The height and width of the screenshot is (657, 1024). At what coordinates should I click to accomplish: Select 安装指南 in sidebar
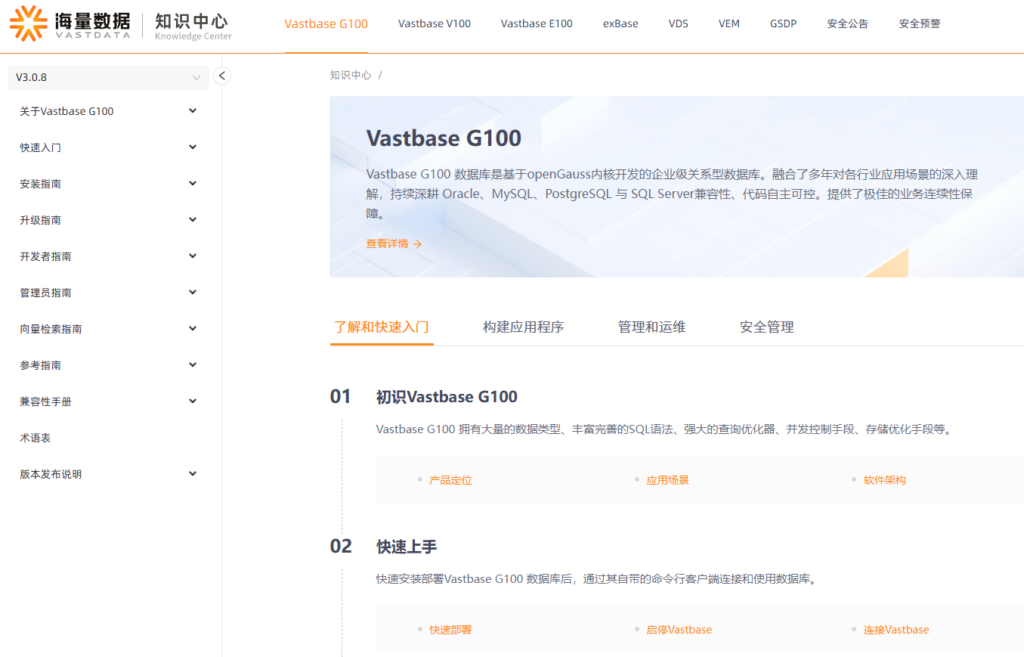(40, 184)
